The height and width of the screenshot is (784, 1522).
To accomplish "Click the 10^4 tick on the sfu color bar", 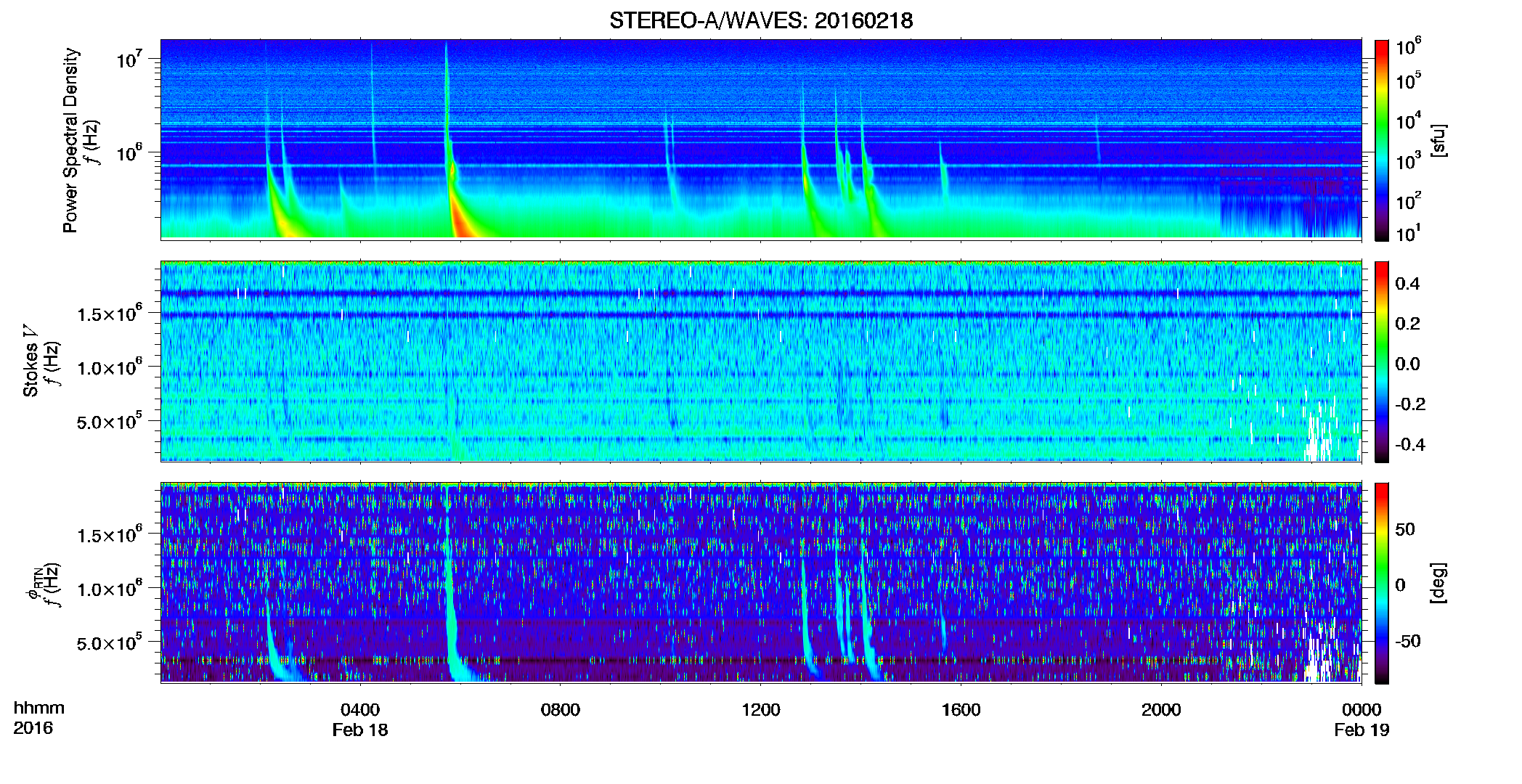I will [x=1409, y=121].
